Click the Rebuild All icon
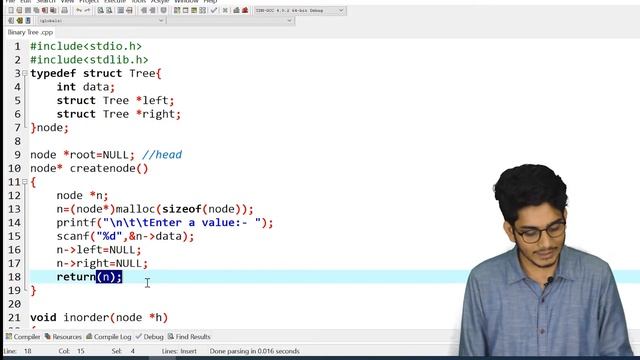The height and width of the screenshot is (360, 640). click(202, 10)
